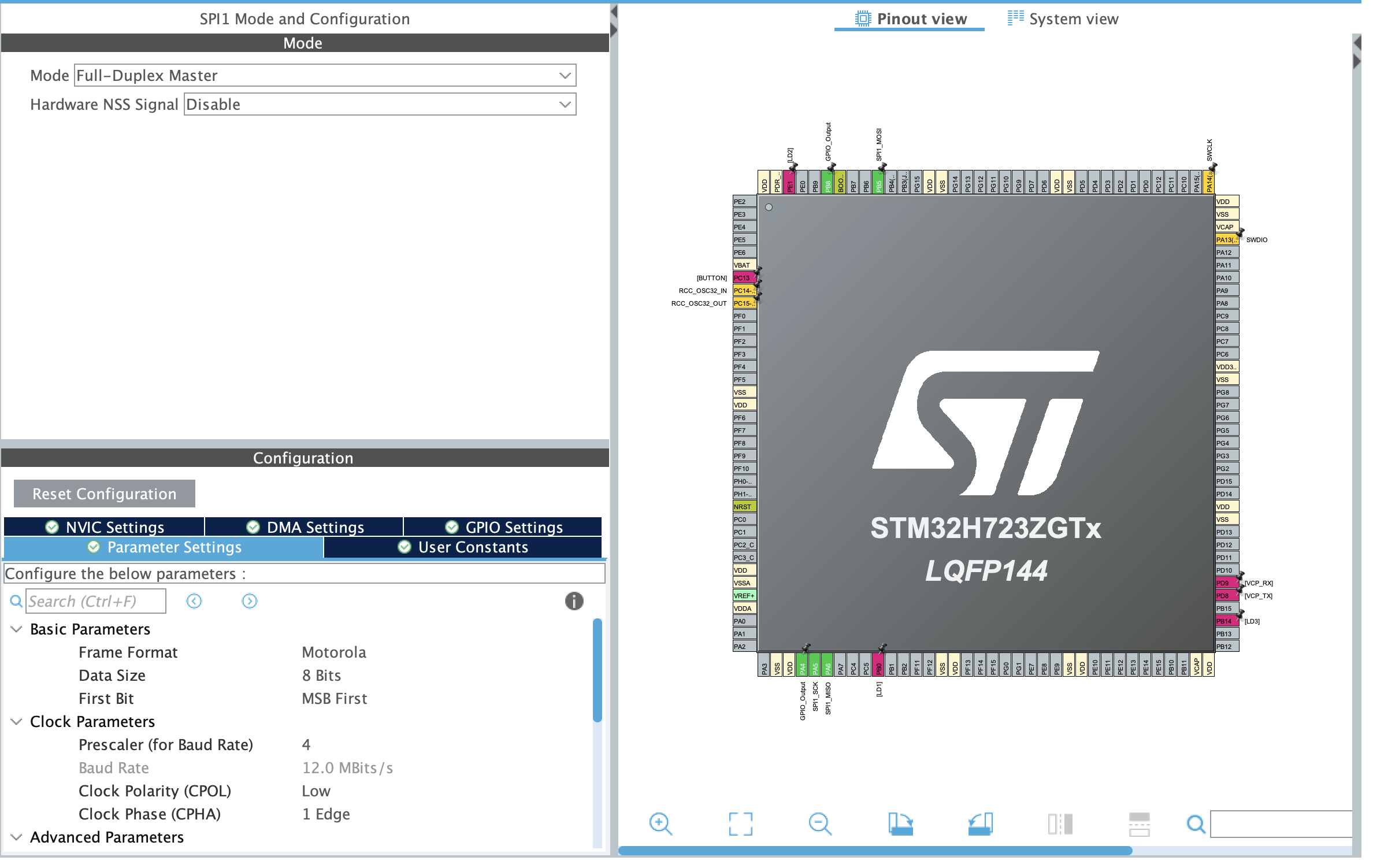Rotate the chip view counter-clockwise

980,823
